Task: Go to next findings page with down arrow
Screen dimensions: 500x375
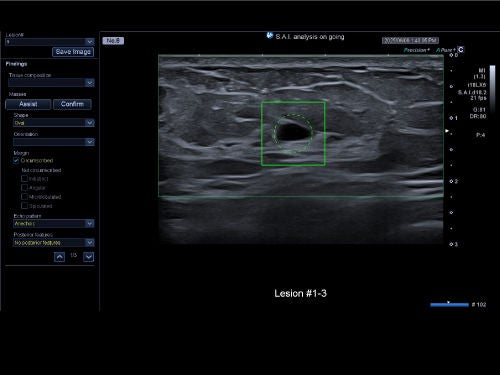Action: pos(88,257)
